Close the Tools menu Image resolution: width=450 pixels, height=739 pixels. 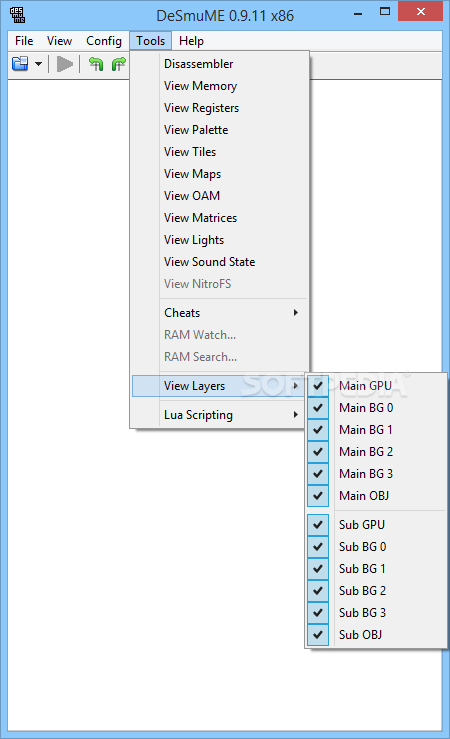pyautogui.click(x=150, y=41)
